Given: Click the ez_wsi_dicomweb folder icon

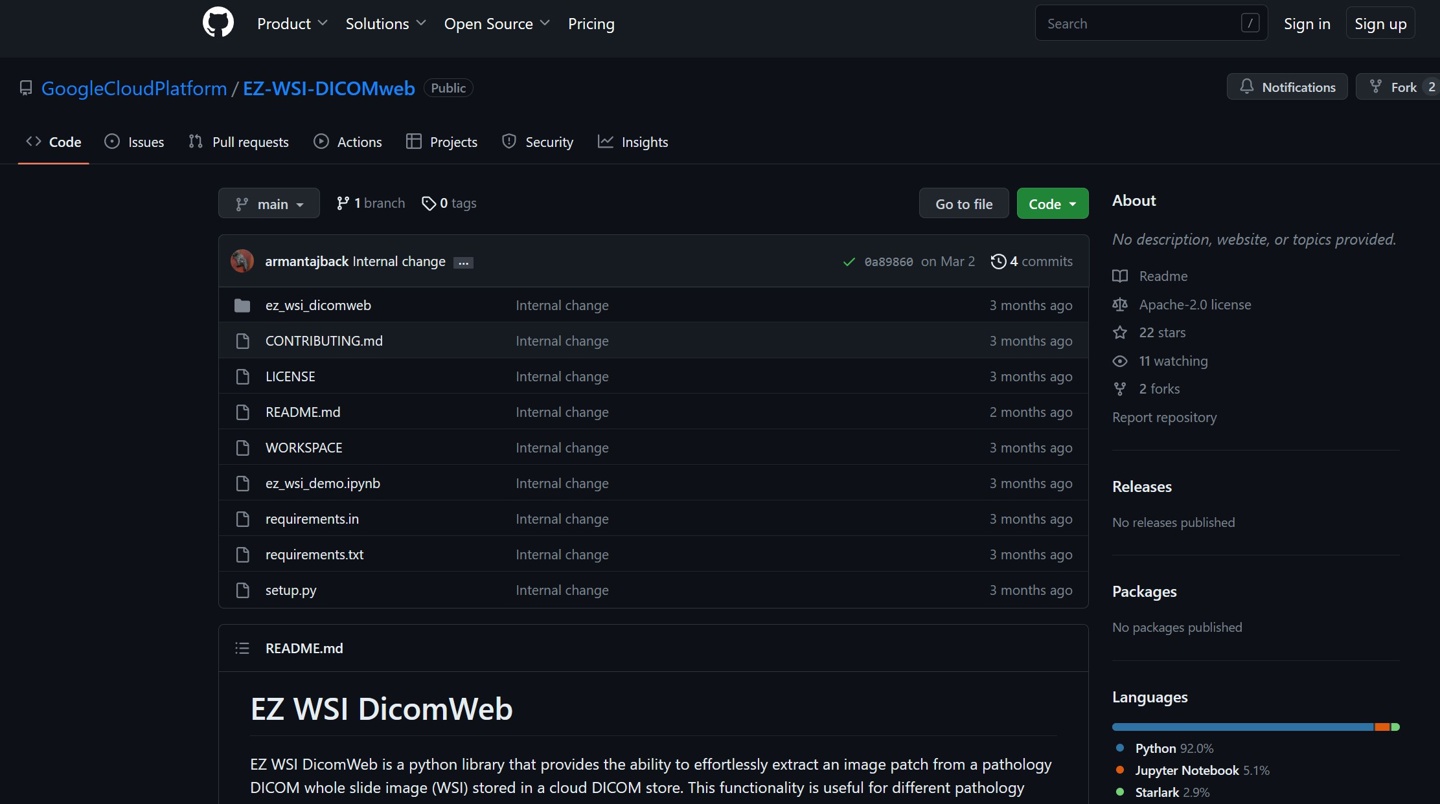Looking at the screenshot, I should point(242,305).
